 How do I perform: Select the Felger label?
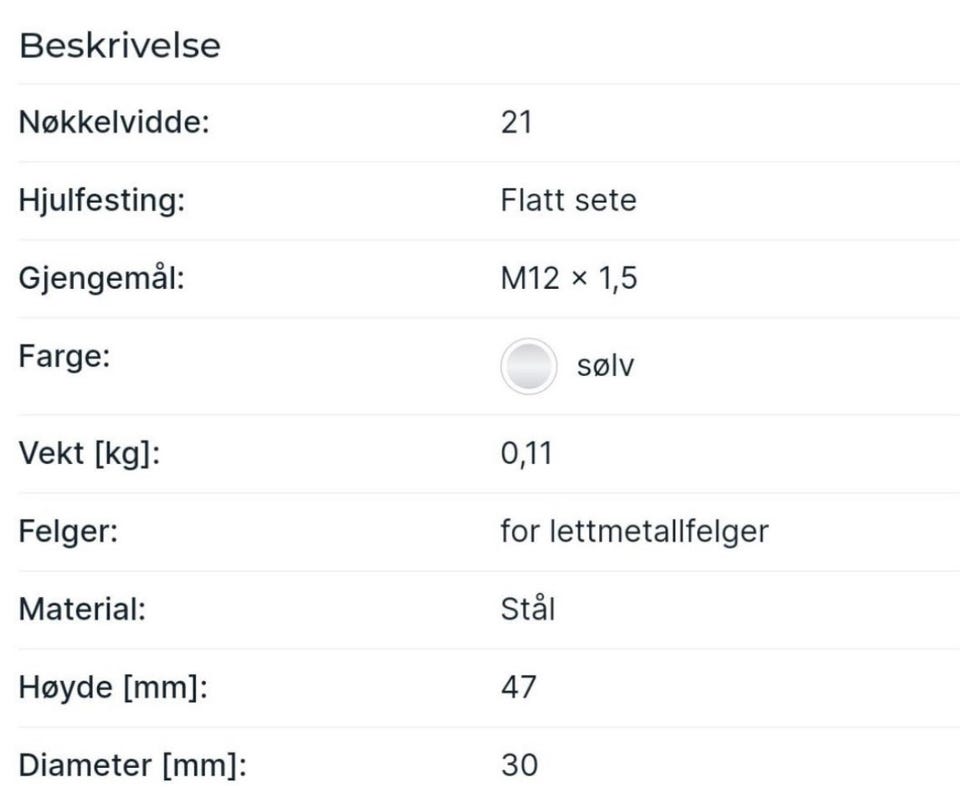(x=69, y=532)
